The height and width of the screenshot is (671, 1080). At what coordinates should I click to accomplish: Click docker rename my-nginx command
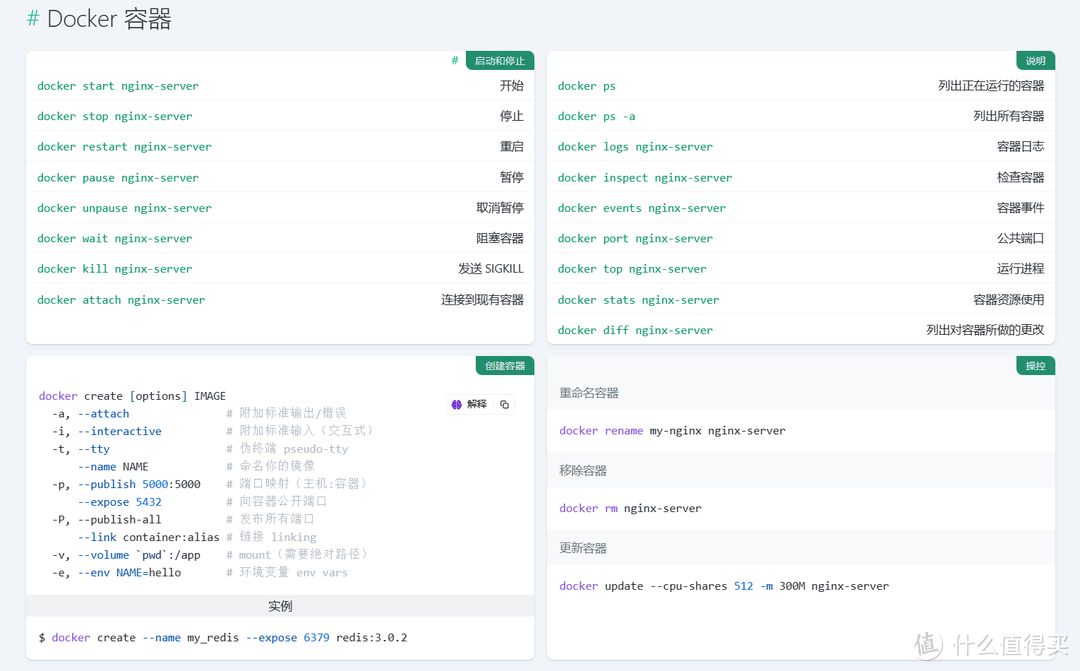(x=672, y=431)
